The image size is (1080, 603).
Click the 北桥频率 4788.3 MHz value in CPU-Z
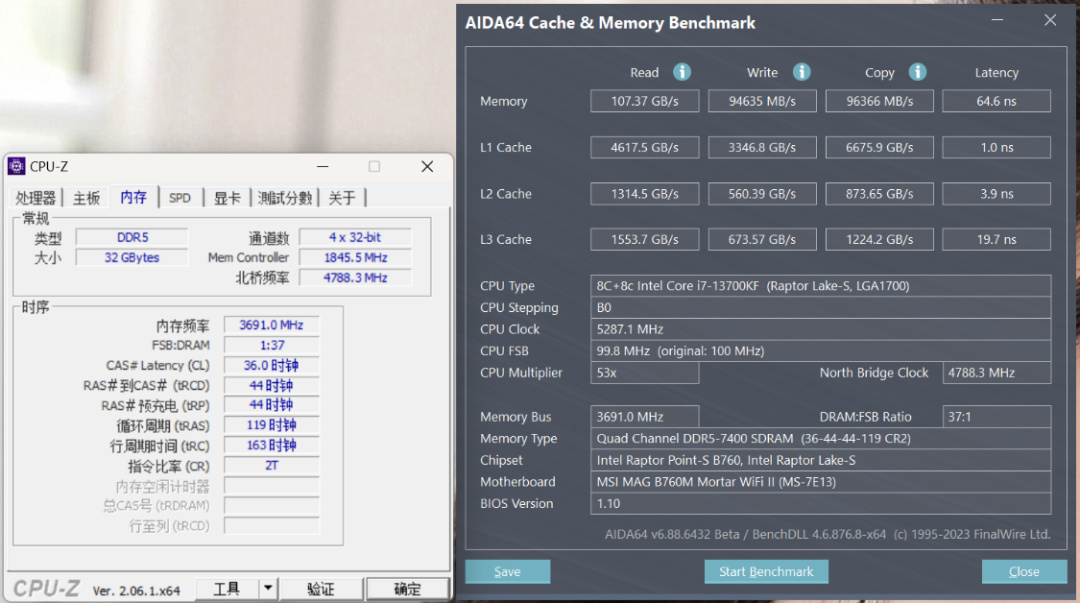pyautogui.click(x=355, y=278)
